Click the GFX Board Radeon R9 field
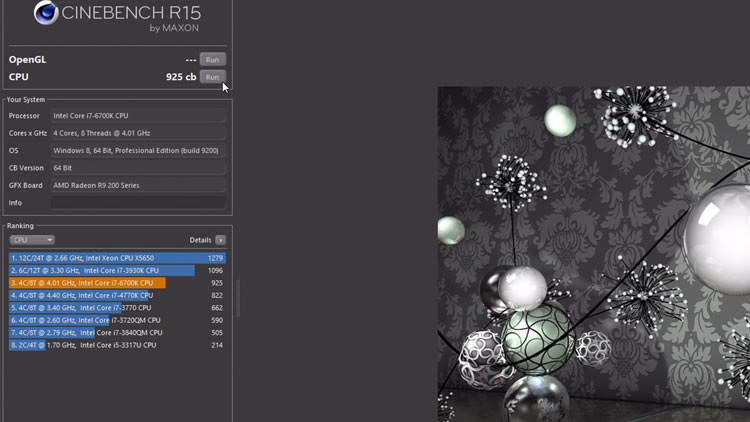The width and height of the screenshot is (750, 422). 138,185
